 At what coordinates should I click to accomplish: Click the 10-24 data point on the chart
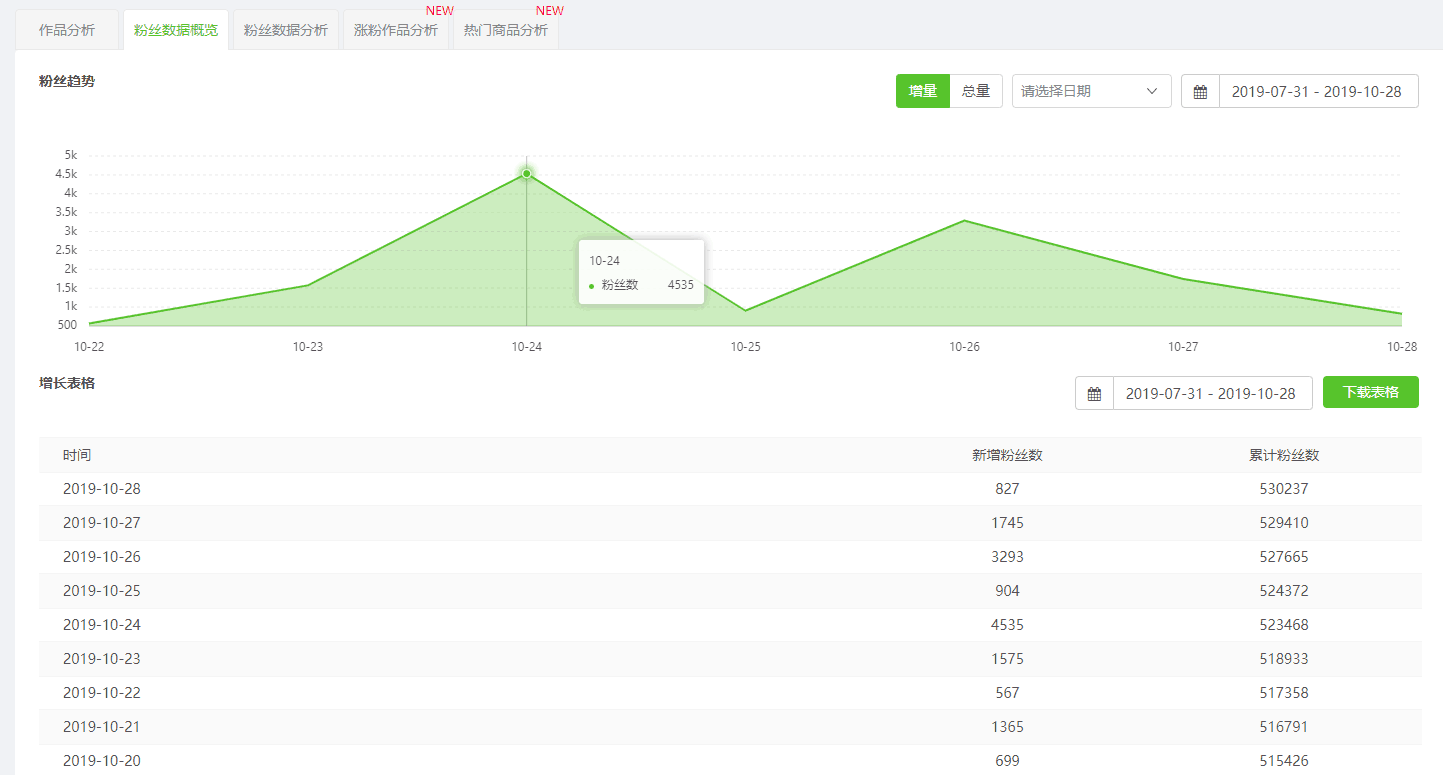point(527,174)
